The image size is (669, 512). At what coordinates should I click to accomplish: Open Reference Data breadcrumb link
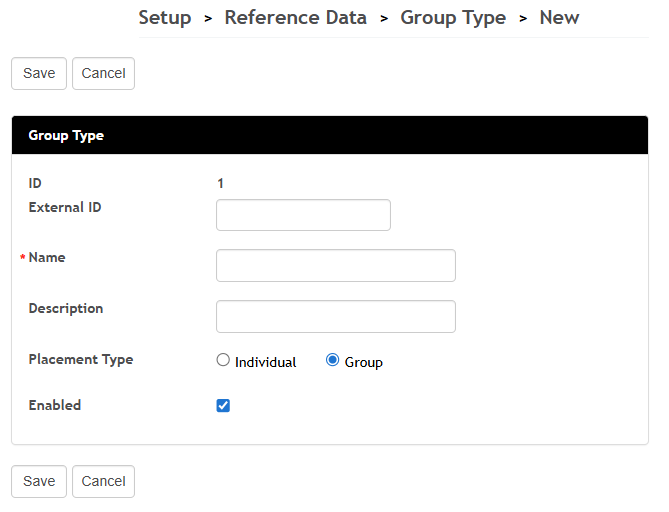[296, 18]
